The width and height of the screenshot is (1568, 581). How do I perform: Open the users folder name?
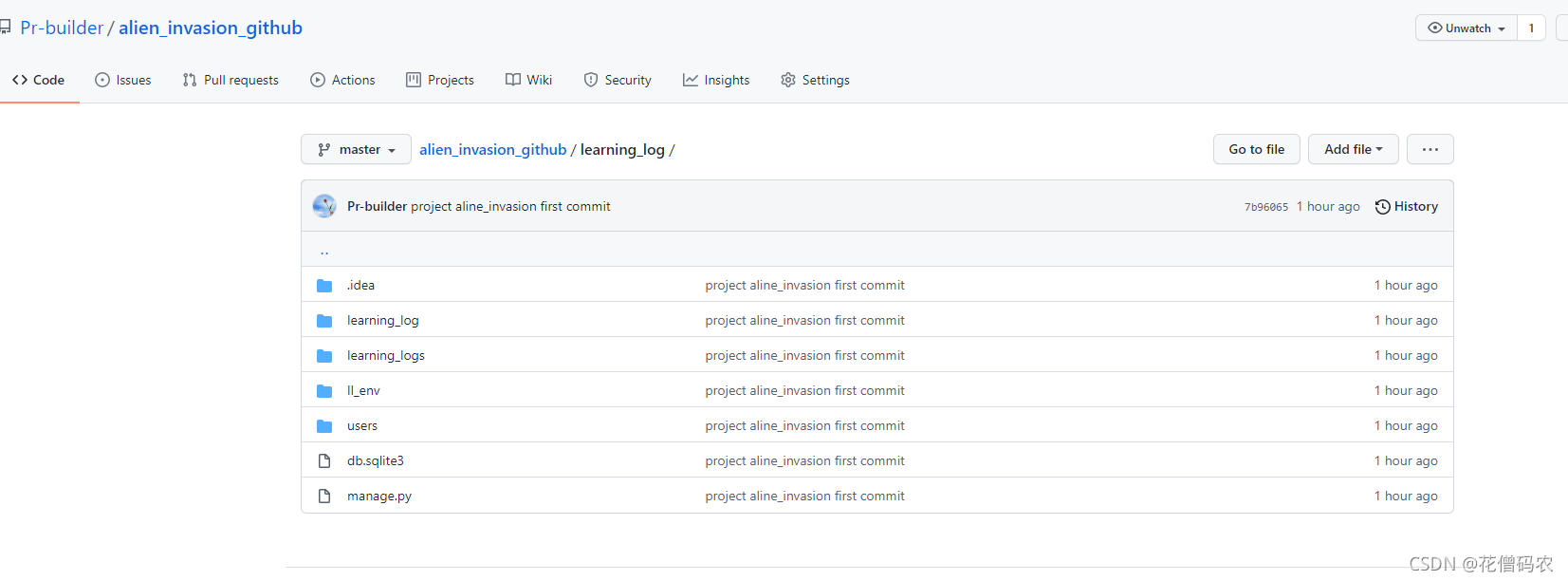(x=362, y=425)
